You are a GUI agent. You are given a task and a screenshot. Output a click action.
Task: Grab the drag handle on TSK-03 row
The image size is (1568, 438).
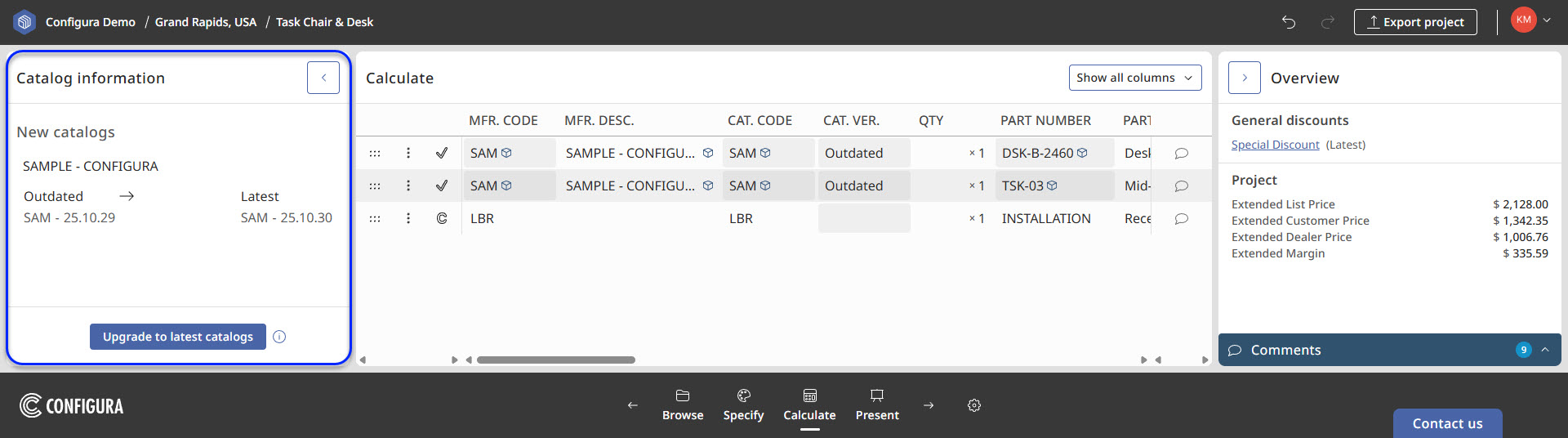click(375, 185)
